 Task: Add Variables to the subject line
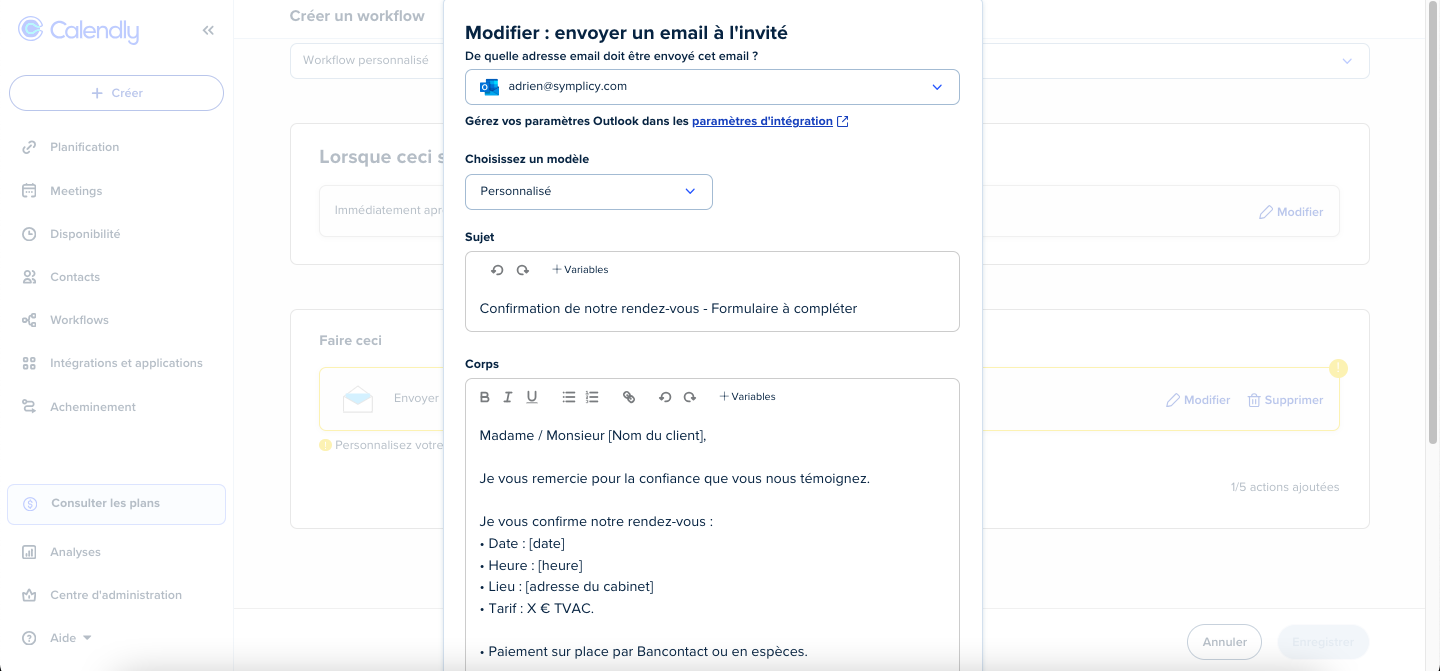(x=580, y=270)
